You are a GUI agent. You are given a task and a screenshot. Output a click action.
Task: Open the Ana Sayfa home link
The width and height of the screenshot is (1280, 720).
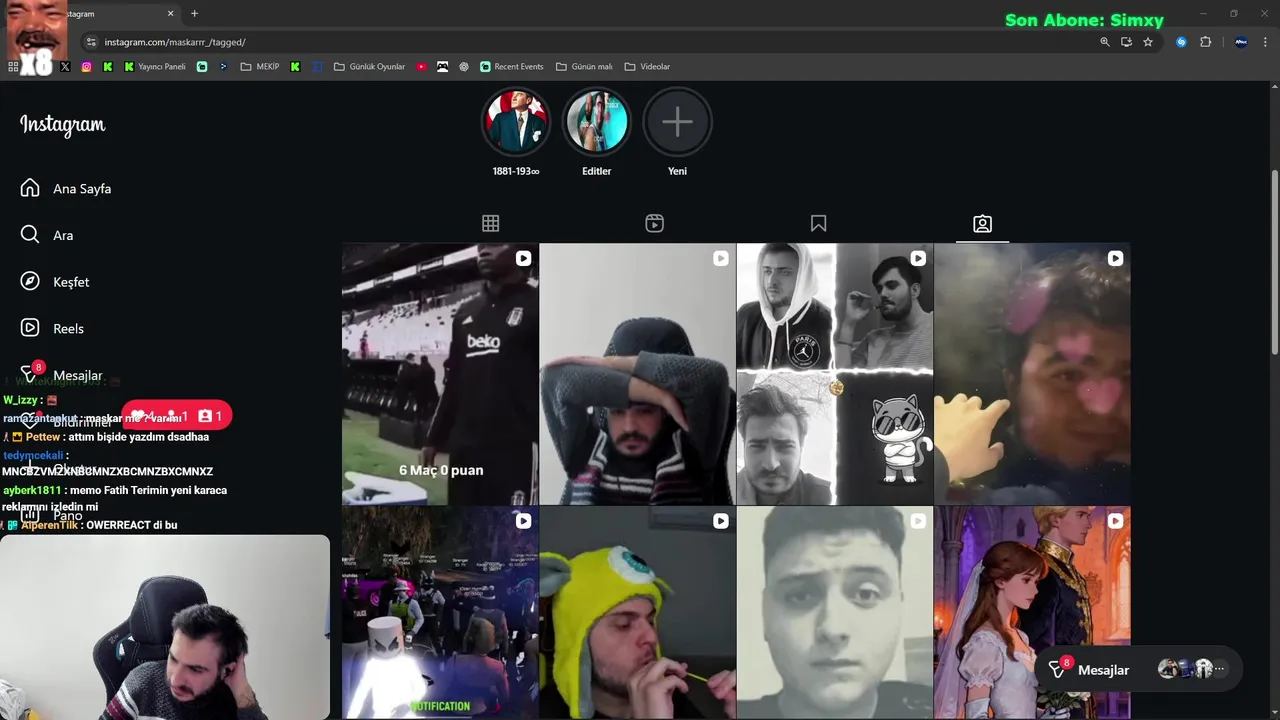pos(66,188)
